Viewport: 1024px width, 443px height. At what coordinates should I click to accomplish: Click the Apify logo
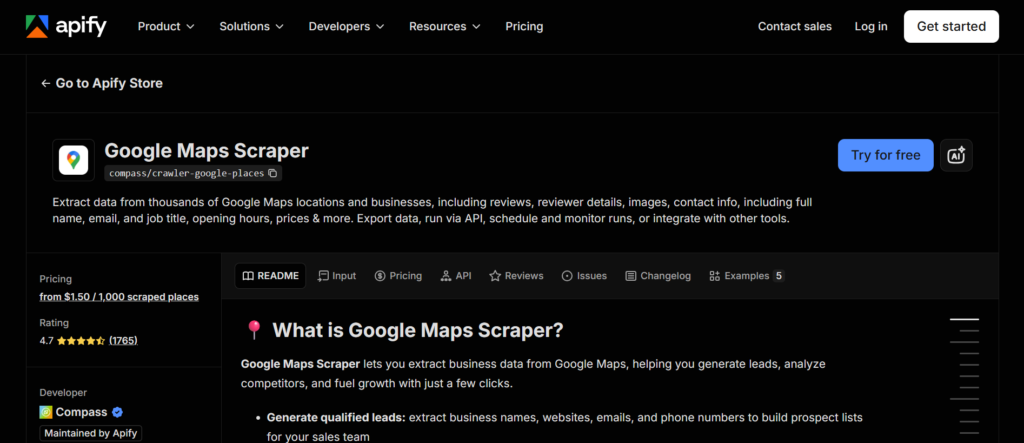(x=66, y=26)
